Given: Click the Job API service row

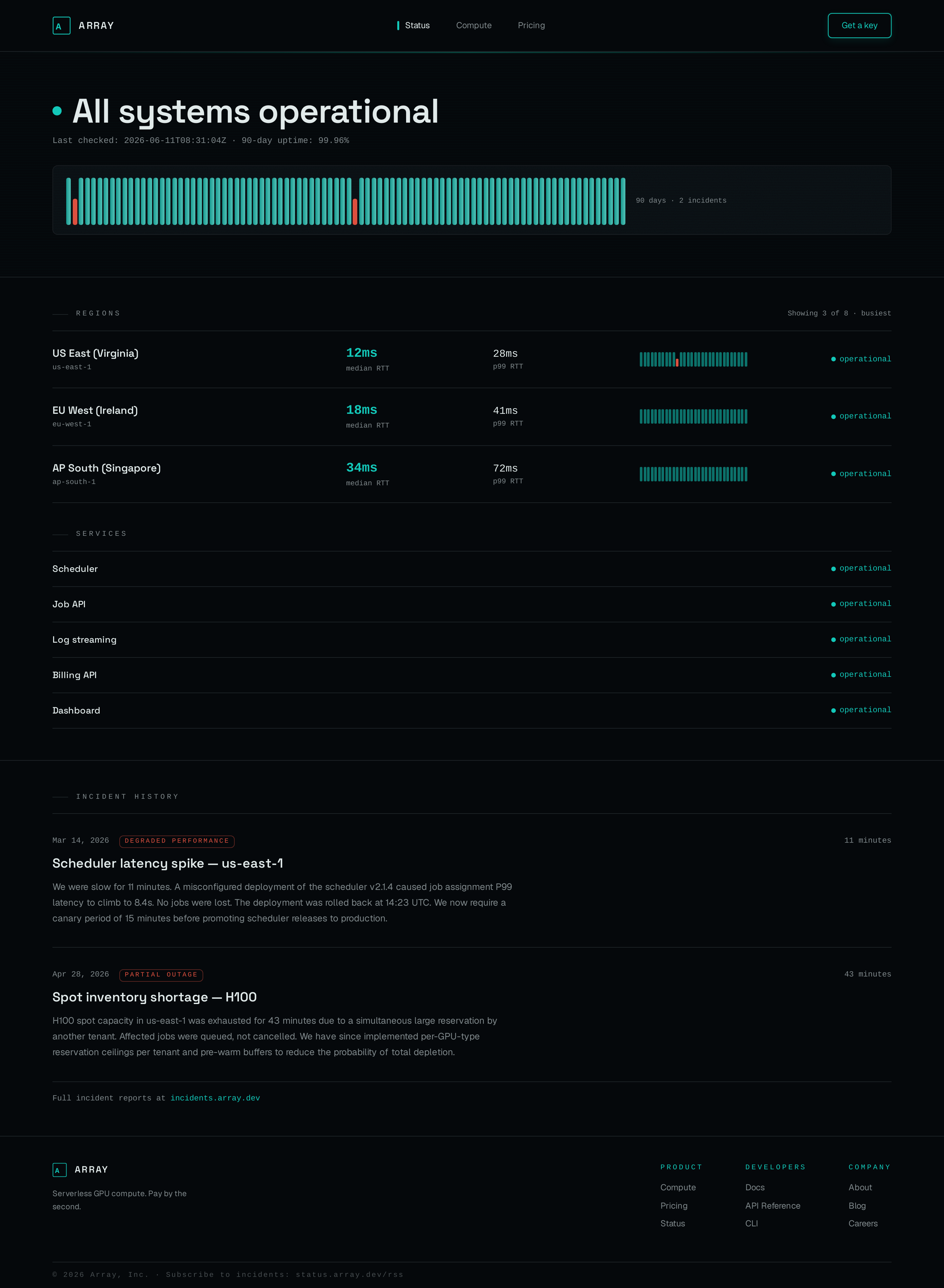Looking at the screenshot, I should 472,604.
